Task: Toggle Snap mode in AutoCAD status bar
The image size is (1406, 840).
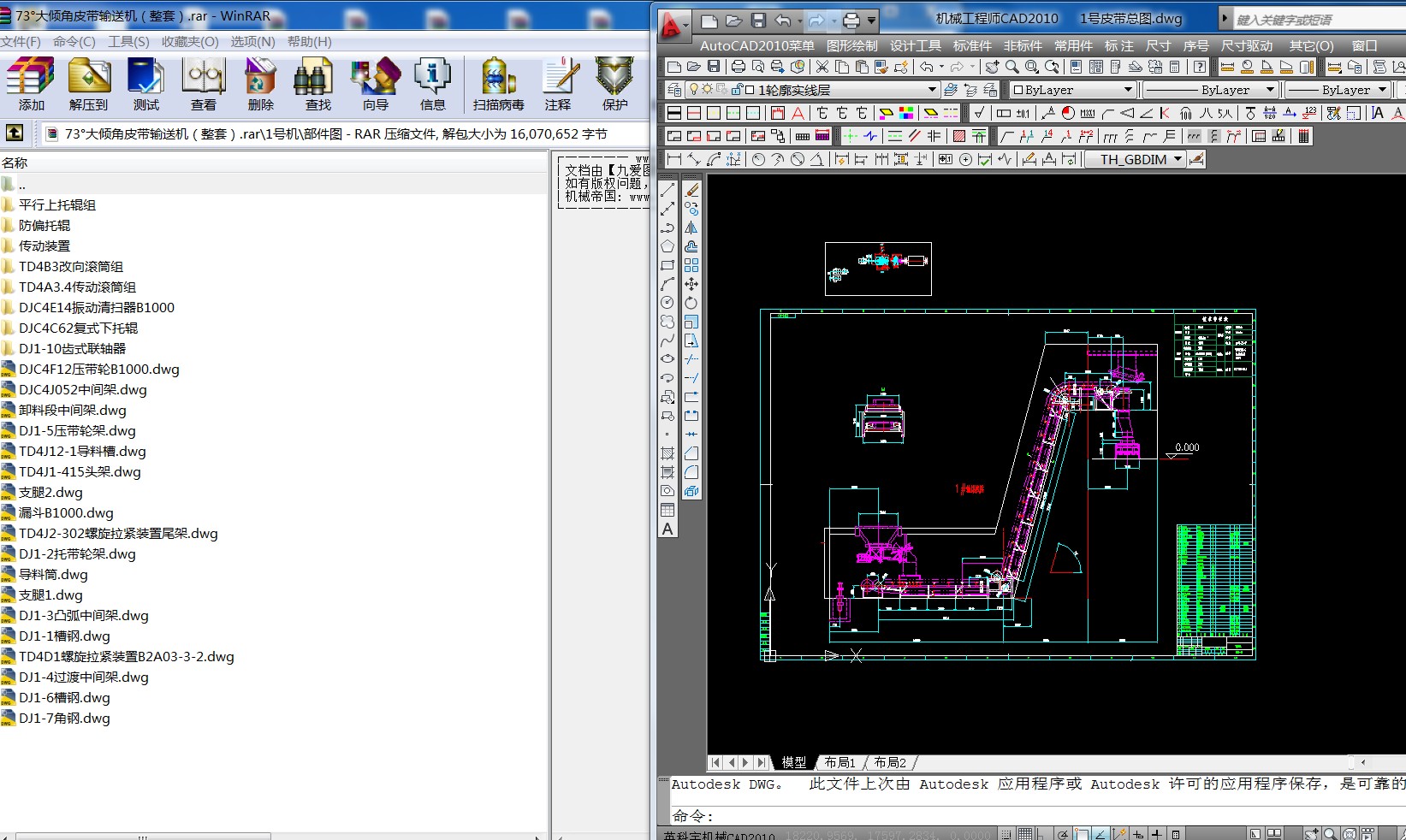Action: click(x=1006, y=834)
